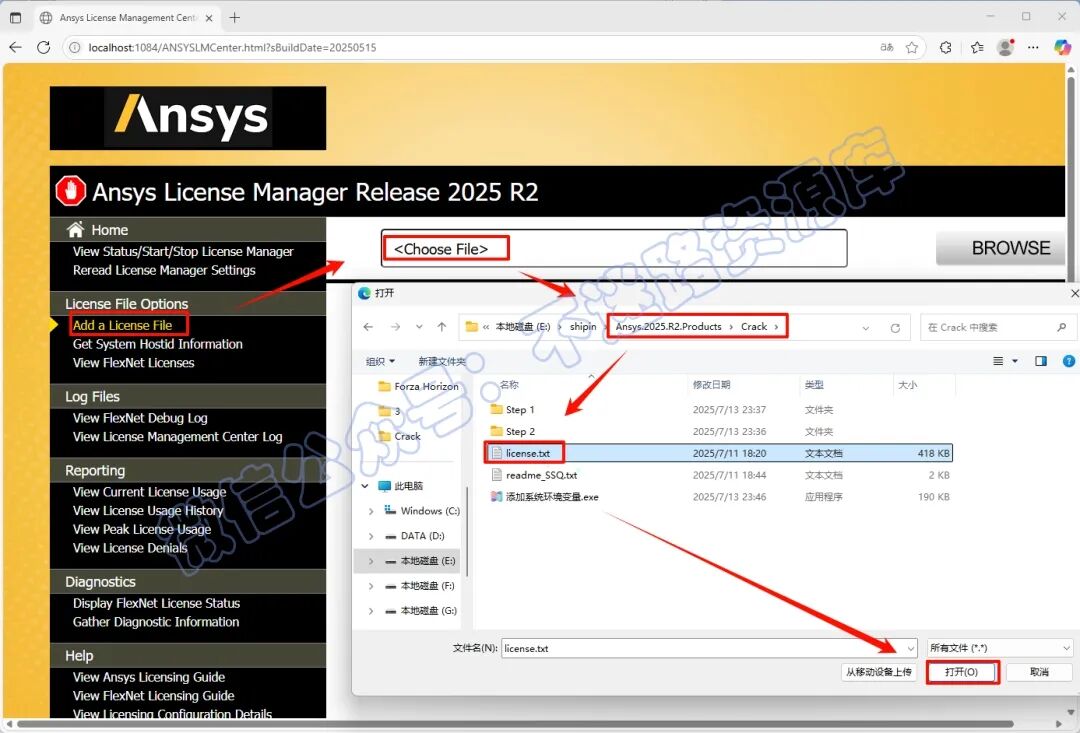The width and height of the screenshot is (1080, 733).
Task: Click the red stop status icon
Action: coord(70,191)
